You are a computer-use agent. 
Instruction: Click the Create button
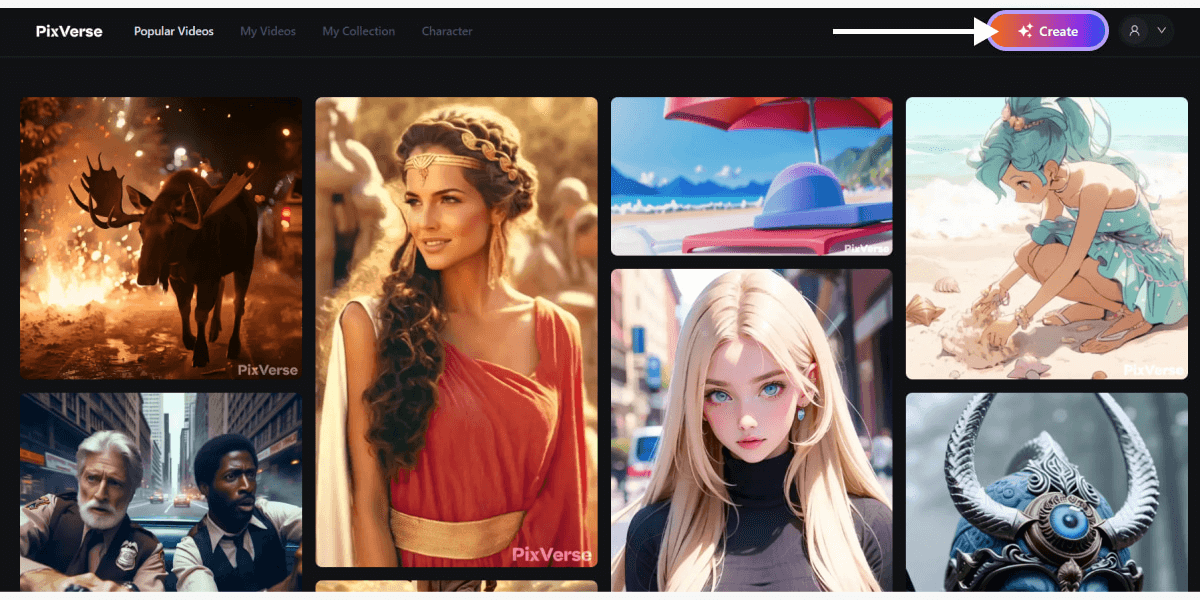[x=1047, y=31]
